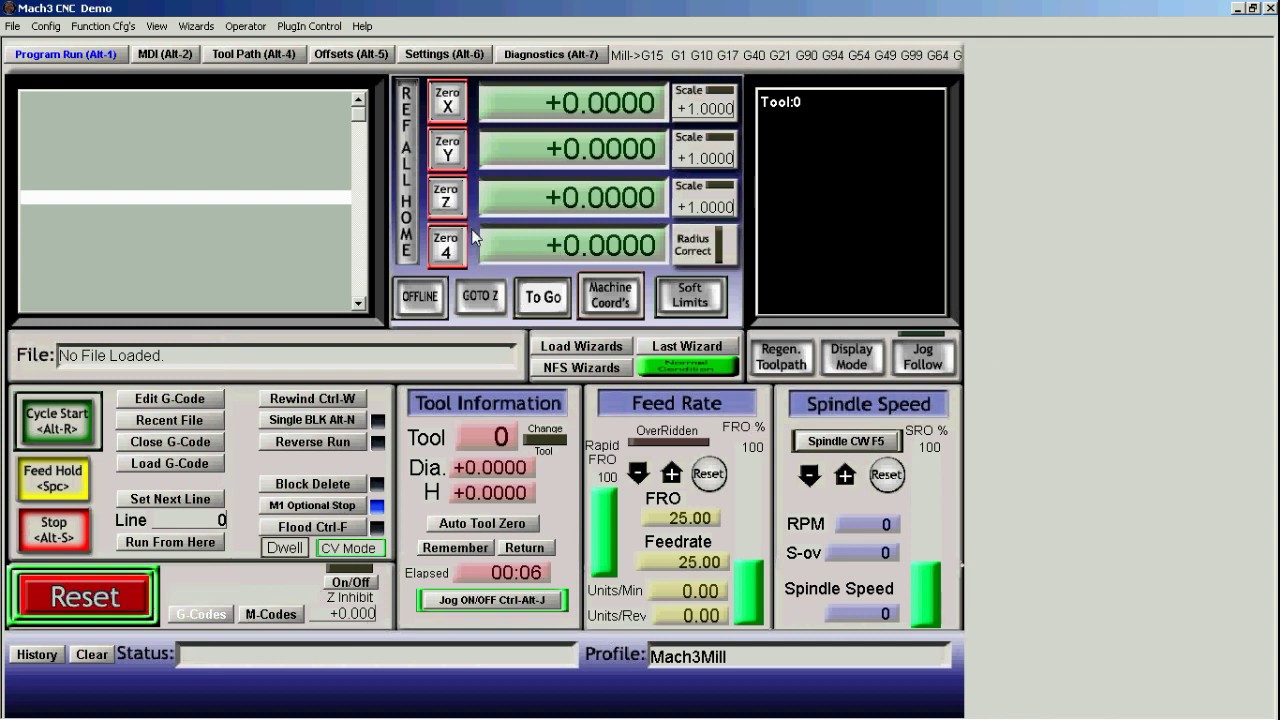The width and height of the screenshot is (1280, 720).
Task: Click the History button
Action: point(36,655)
